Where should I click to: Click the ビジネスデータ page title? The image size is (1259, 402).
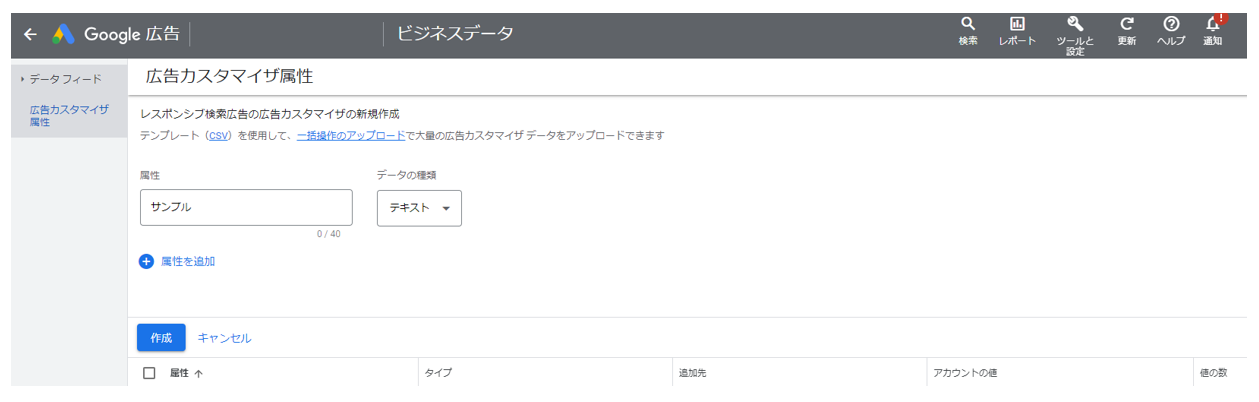pos(455,34)
